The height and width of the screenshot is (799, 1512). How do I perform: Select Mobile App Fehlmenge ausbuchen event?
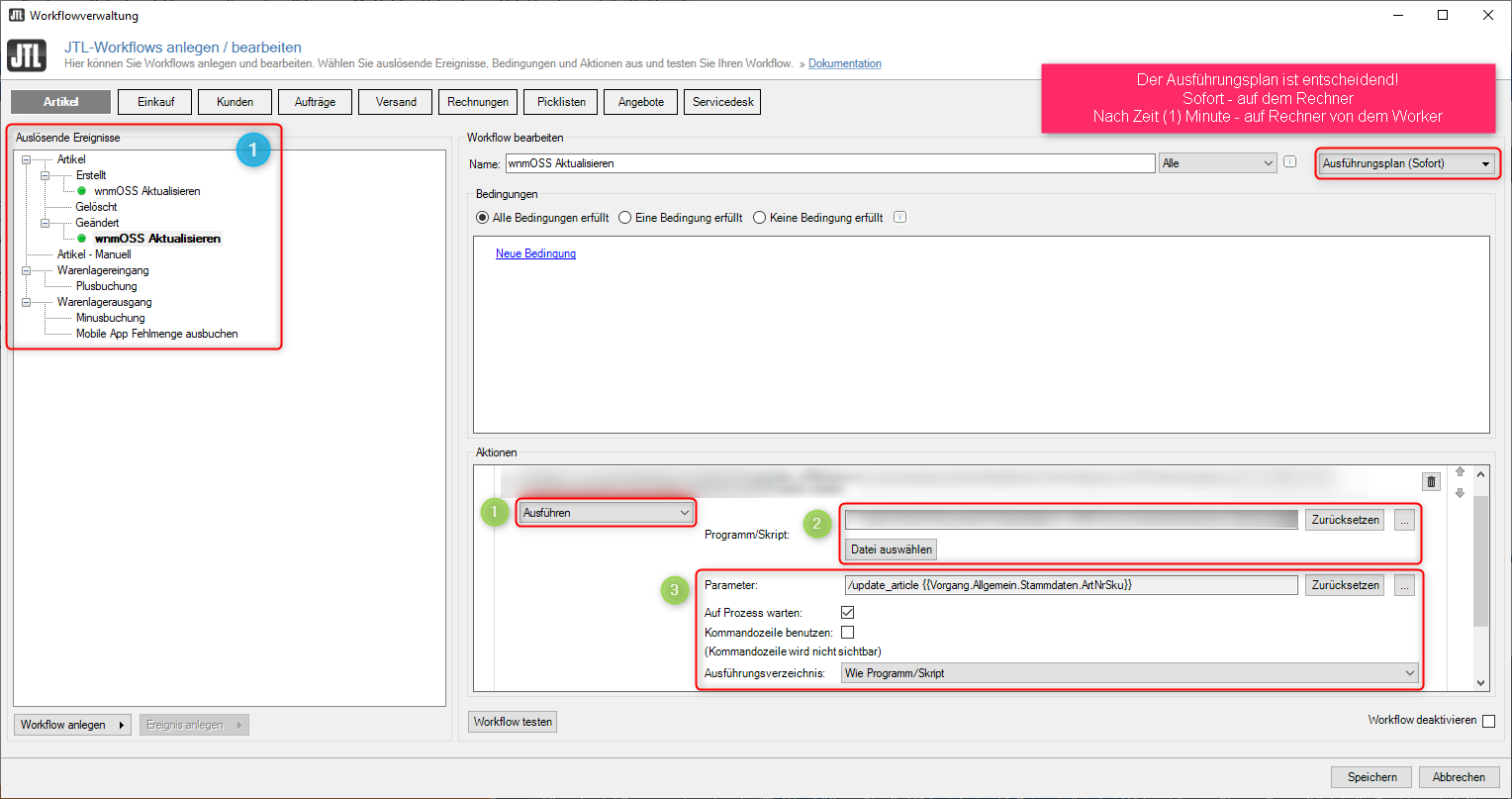(x=156, y=334)
